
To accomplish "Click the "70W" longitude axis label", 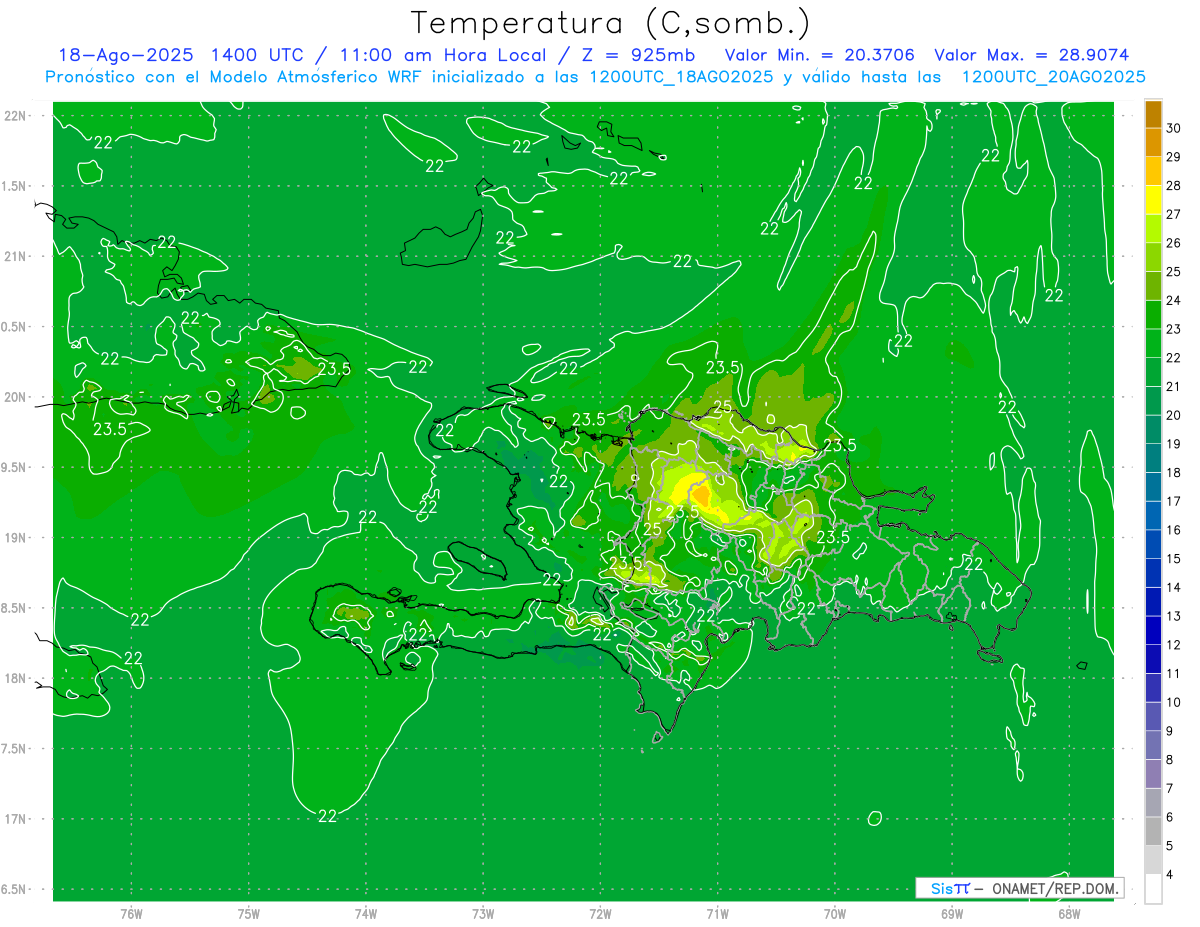I will click(835, 913).
